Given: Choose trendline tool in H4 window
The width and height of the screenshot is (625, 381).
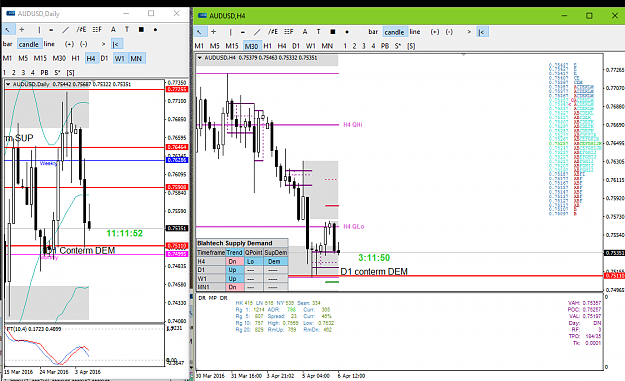Looking at the screenshot, I should coord(257,32).
